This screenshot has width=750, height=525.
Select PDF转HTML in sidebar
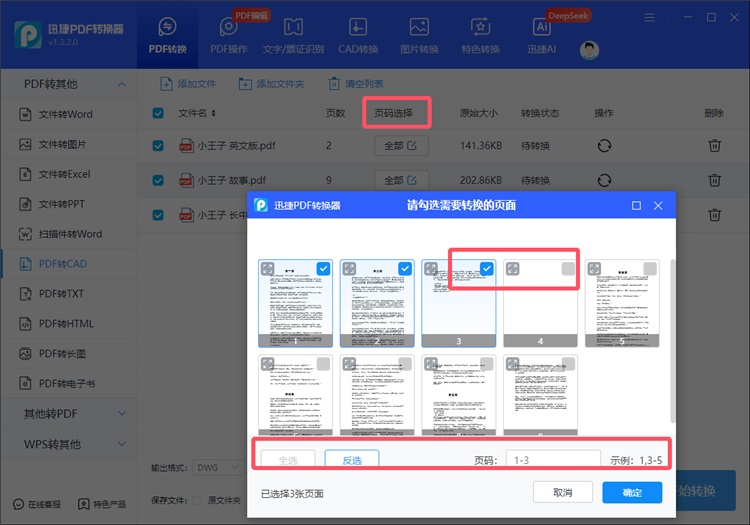coord(69,324)
